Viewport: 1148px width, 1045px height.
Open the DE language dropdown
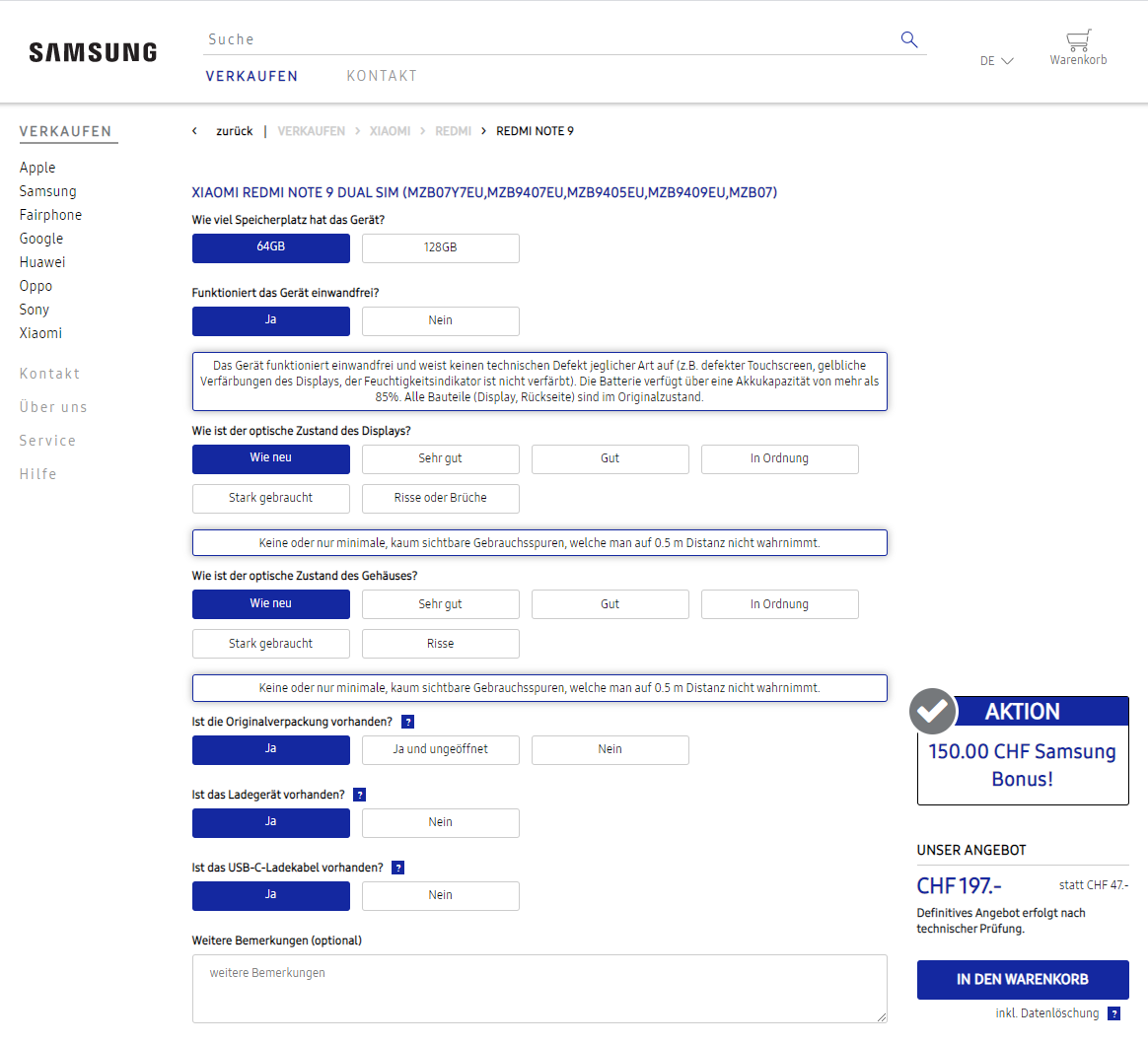tap(996, 61)
